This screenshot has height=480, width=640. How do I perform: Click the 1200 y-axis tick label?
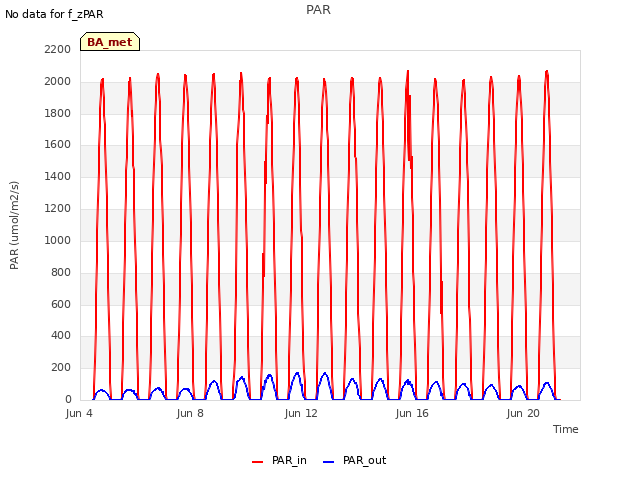[x=58, y=208]
